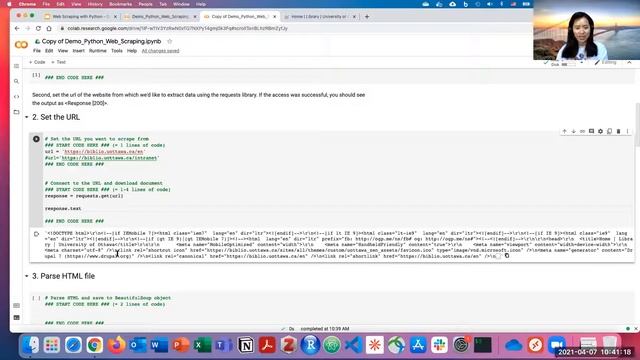Open the Colab Insert menu
The image size is (640, 360).
[78, 51]
